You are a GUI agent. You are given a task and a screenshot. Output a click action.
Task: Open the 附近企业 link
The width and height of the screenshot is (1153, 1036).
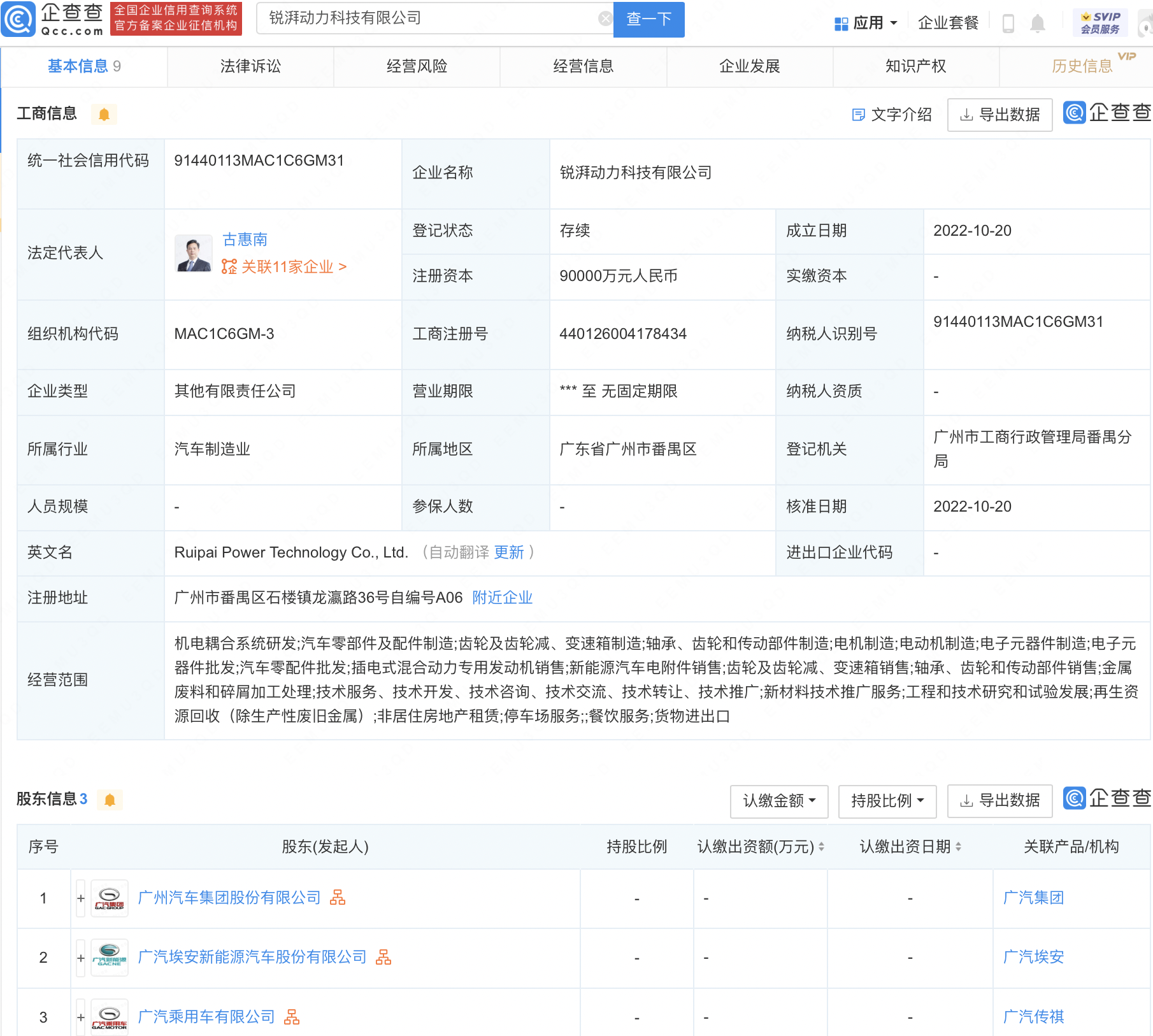click(502, 598)
